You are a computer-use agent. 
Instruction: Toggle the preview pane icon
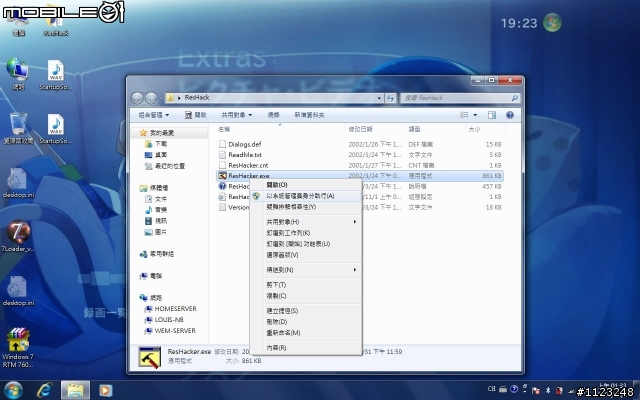[x=492, y=115]
